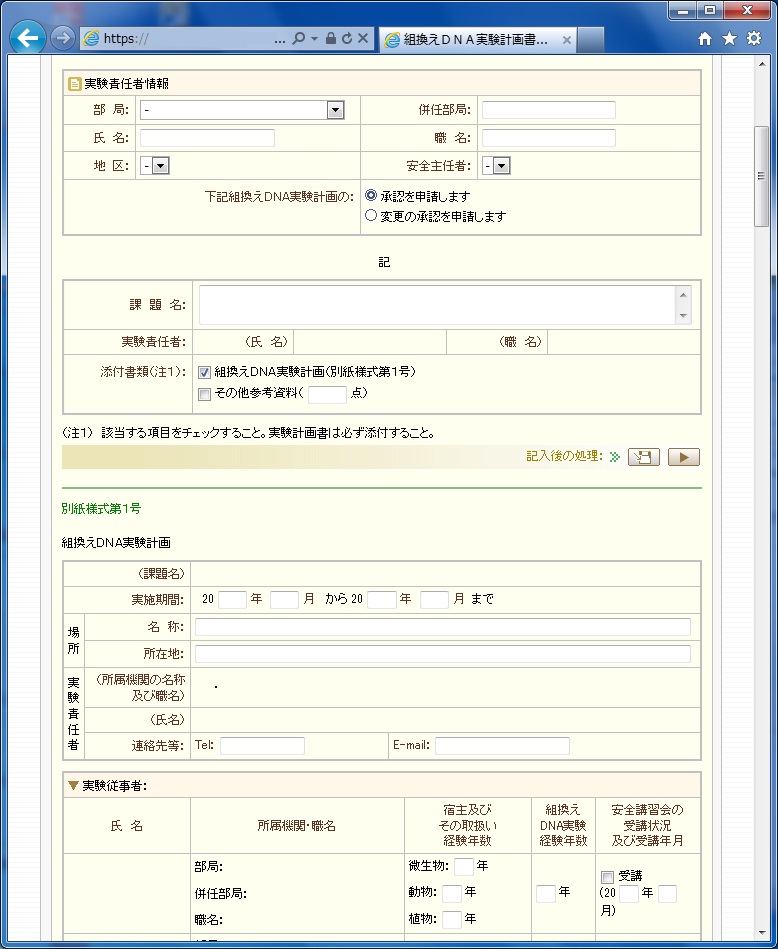Click the proceed arrow button after 記入後の処理
778x949 pixels.
tap(684, 457)
